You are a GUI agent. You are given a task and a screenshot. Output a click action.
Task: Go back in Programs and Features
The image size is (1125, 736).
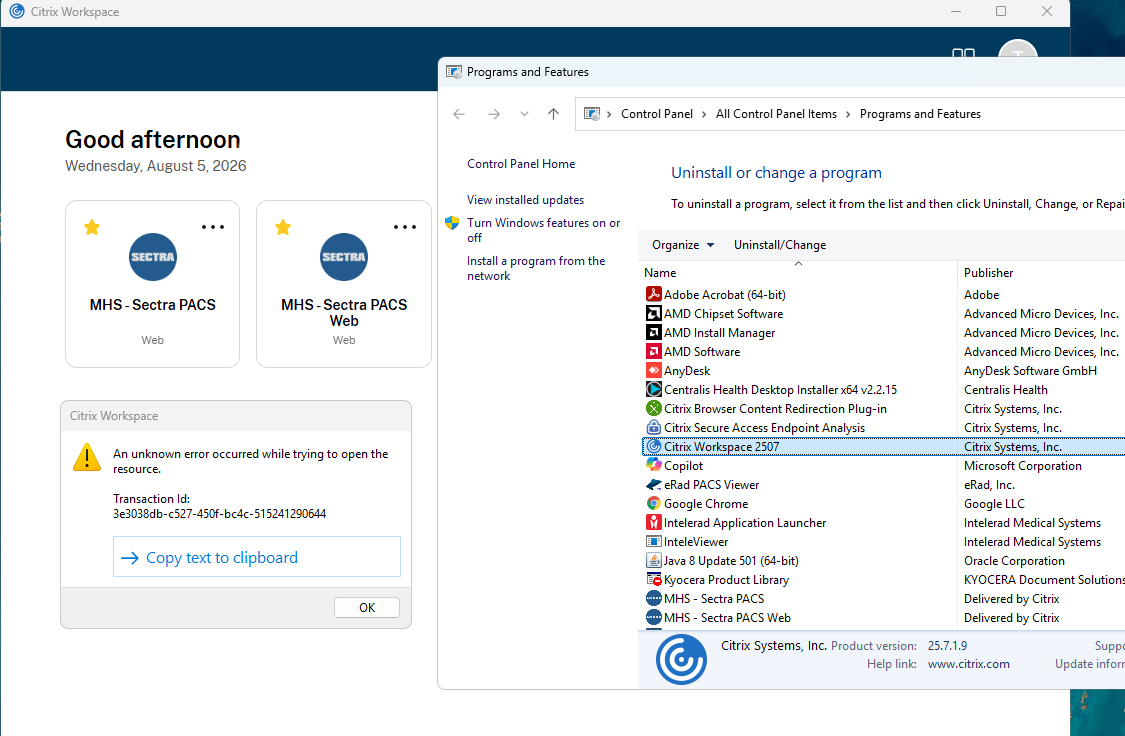click(x=459, y=114)
